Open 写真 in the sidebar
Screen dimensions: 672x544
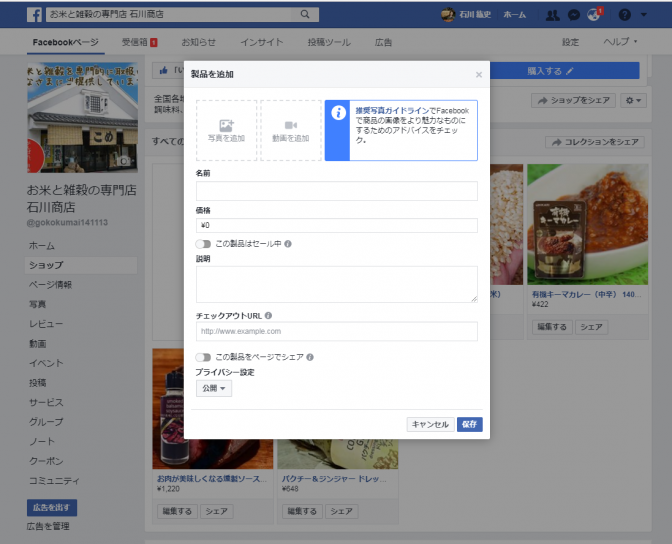pyautogui.click(x=37, y=304)
